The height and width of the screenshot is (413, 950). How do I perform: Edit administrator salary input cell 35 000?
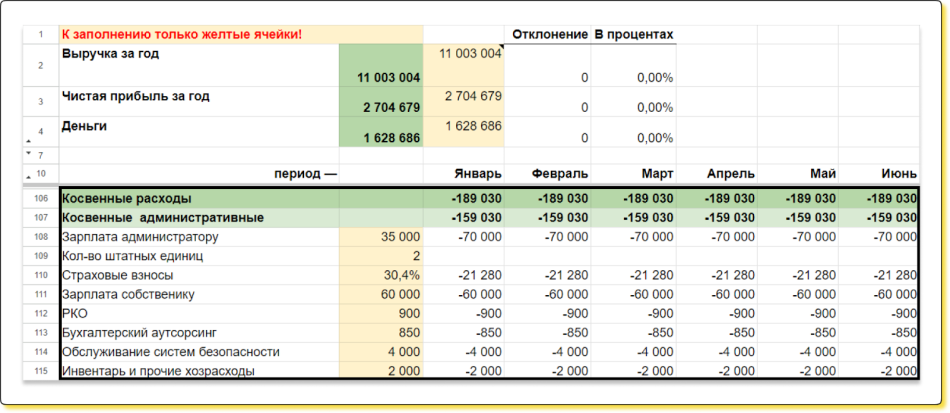[x=381, y=237]
